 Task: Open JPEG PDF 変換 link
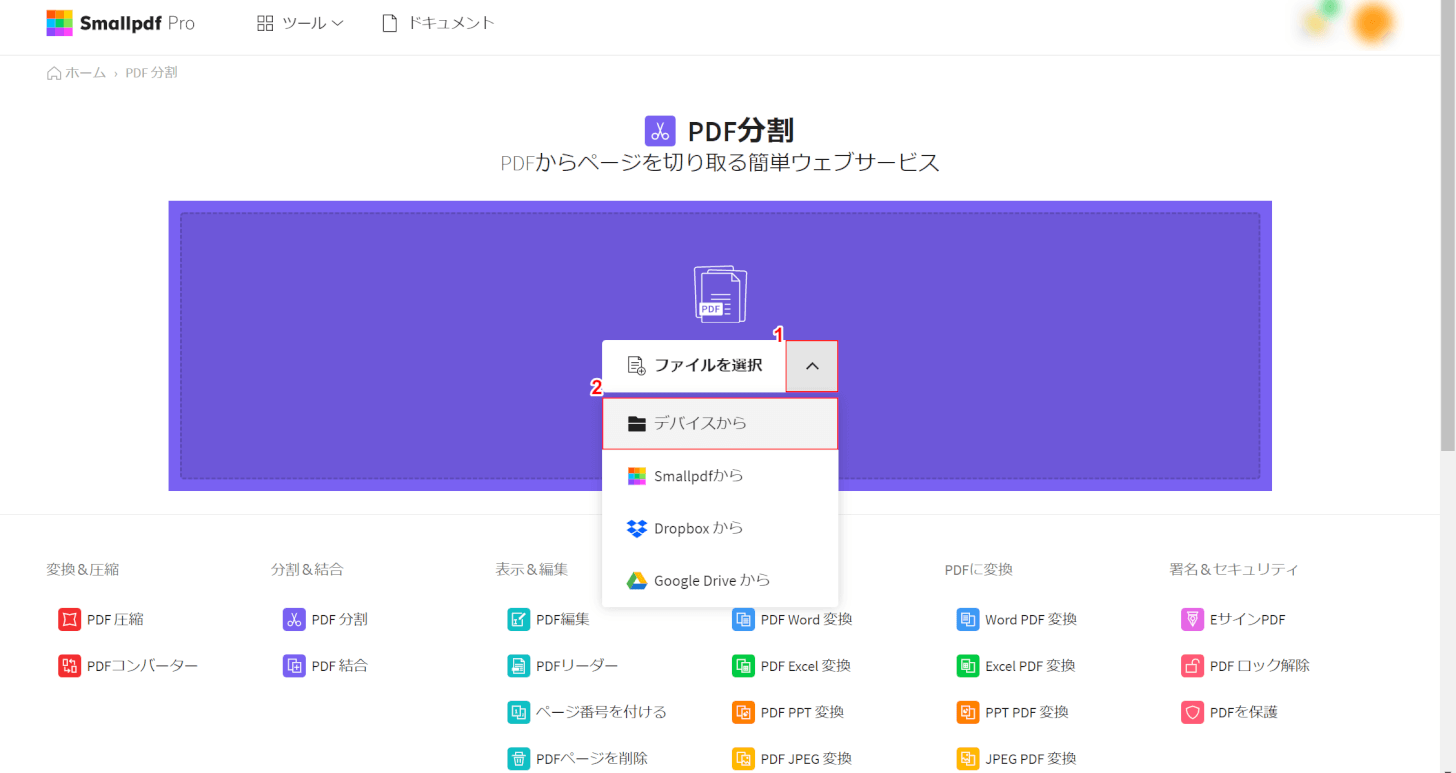click(1031, 758)
